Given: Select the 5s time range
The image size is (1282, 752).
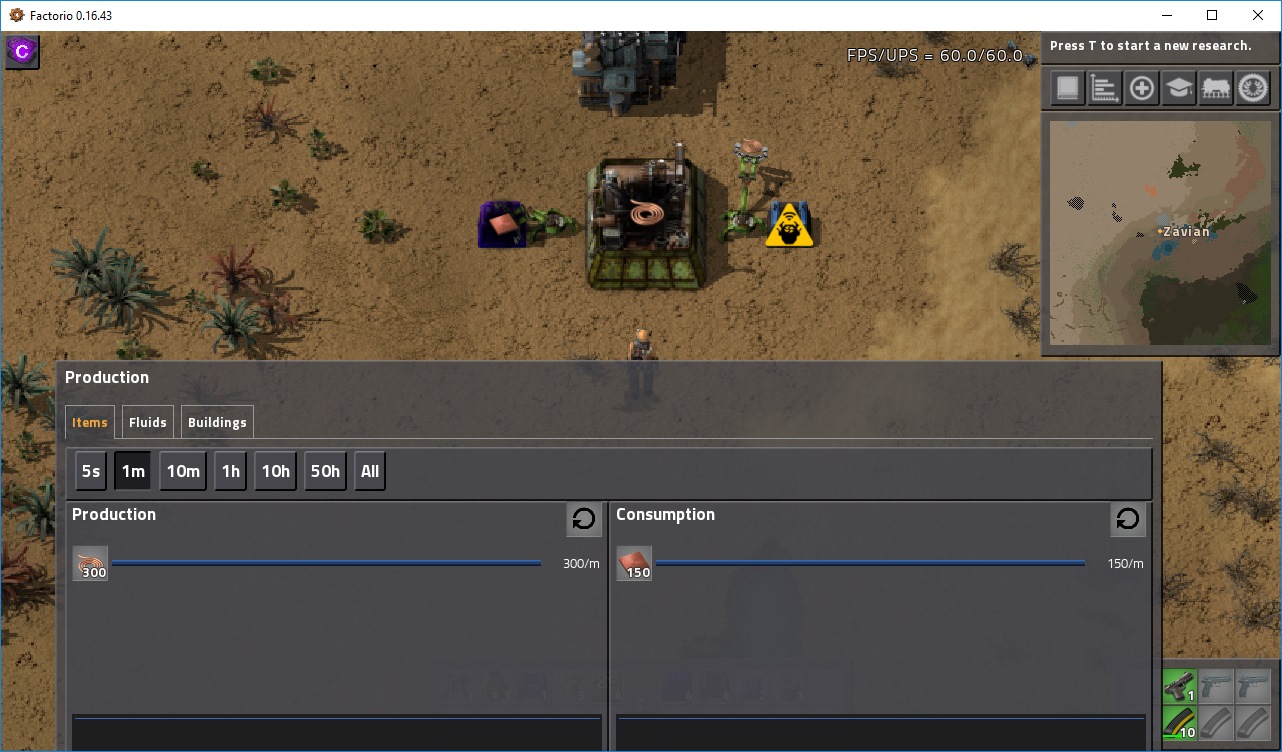Looking at the screenshot, I should (x=91, y=471).
